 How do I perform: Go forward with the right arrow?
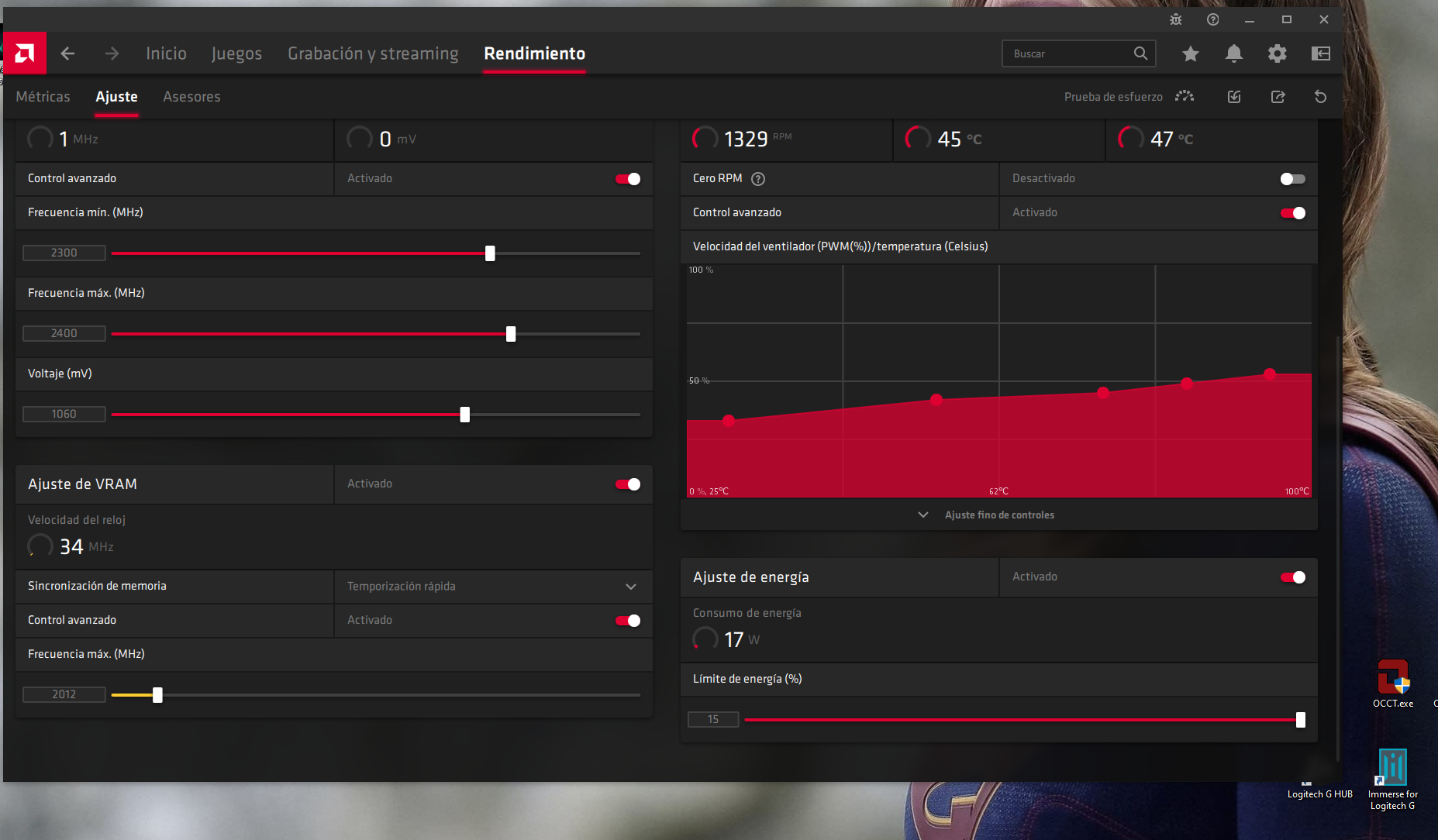112,53
